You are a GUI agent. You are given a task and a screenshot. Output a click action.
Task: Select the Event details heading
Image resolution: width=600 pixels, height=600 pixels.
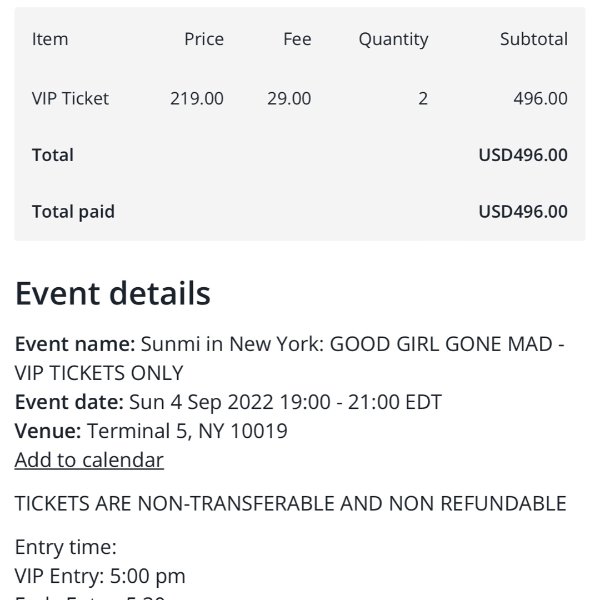113,293
